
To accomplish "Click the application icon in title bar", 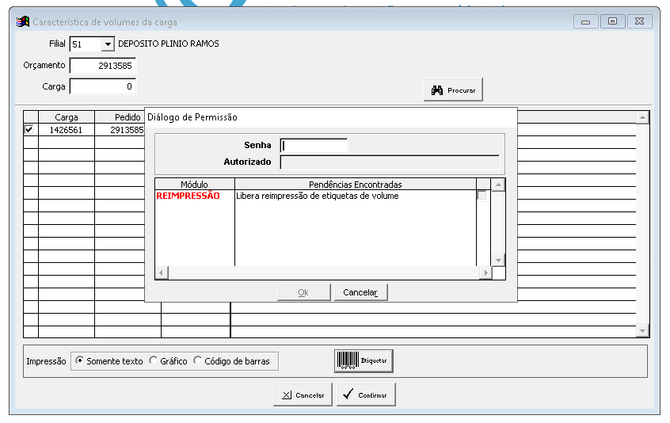I will coord(23,21).
